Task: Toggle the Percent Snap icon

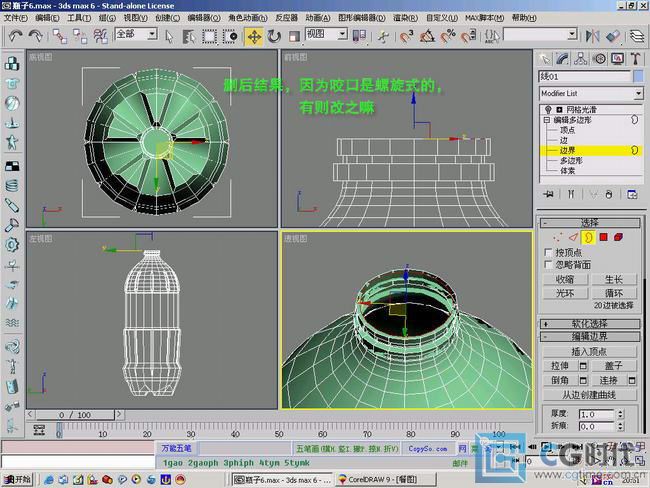Action: click(448, 36)
